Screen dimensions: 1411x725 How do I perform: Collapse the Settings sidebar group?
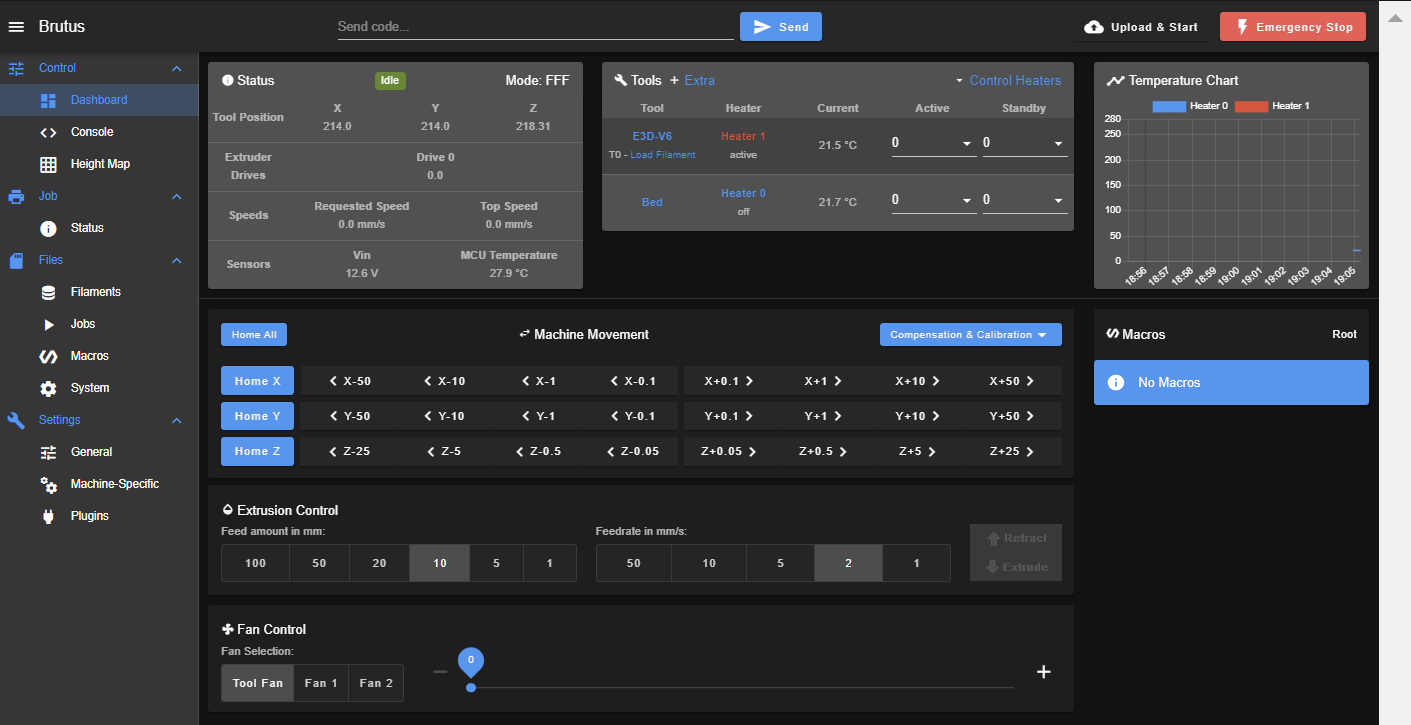177,420
